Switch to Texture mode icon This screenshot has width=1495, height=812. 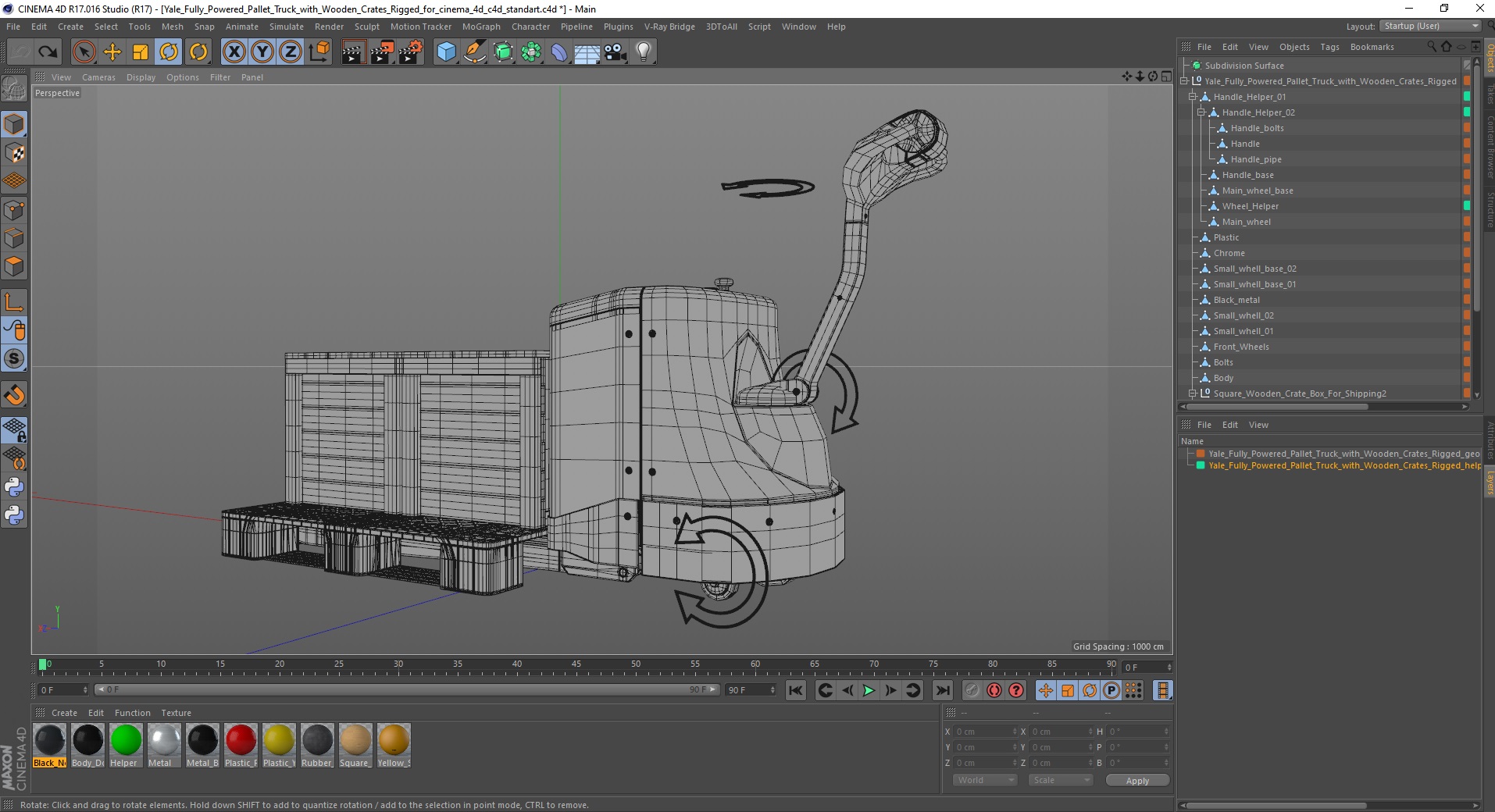(x=14, y=153)
